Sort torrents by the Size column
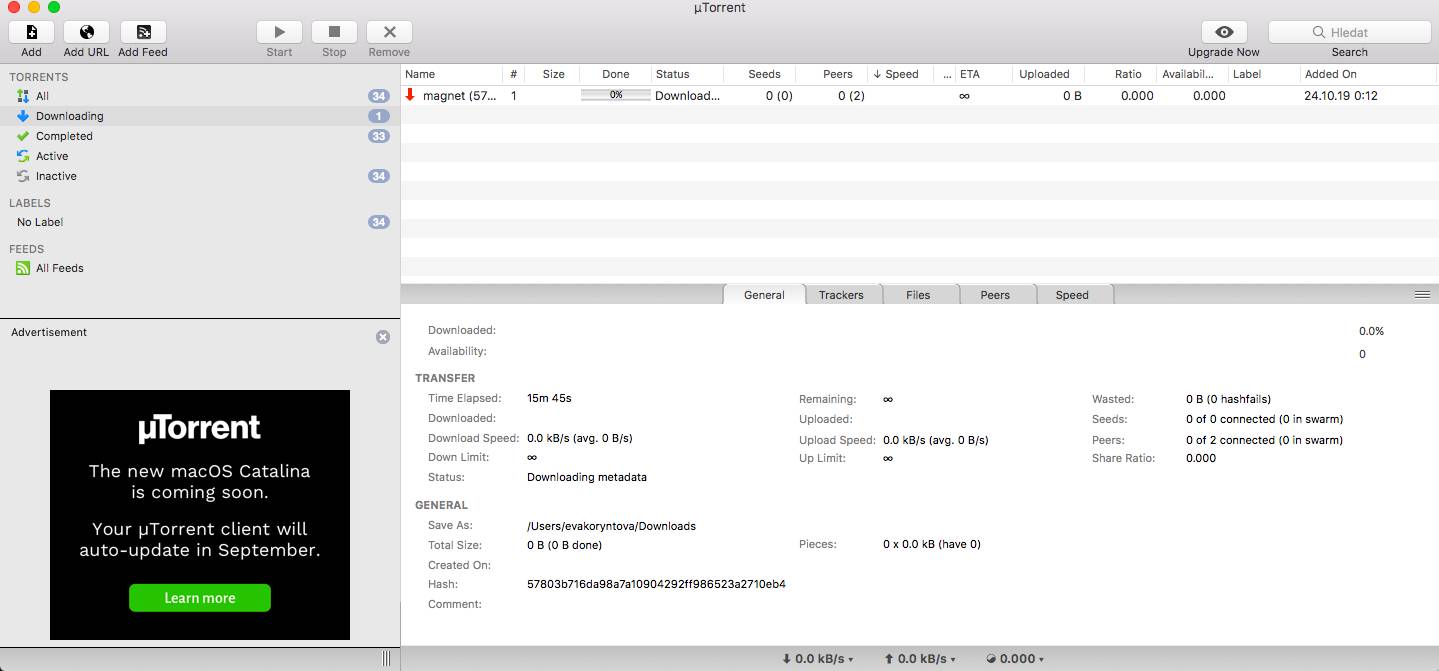 (x=553, y=74)
